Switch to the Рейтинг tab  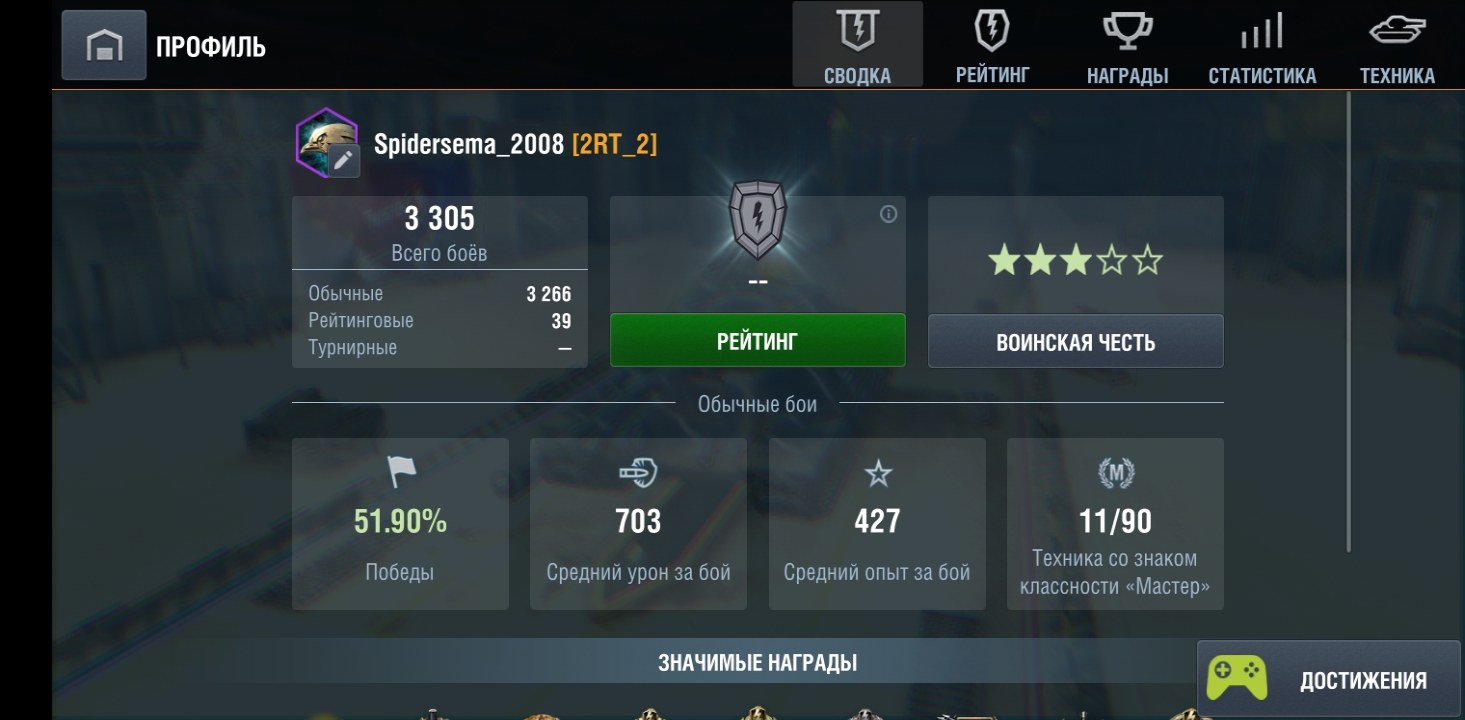[992, 45]
